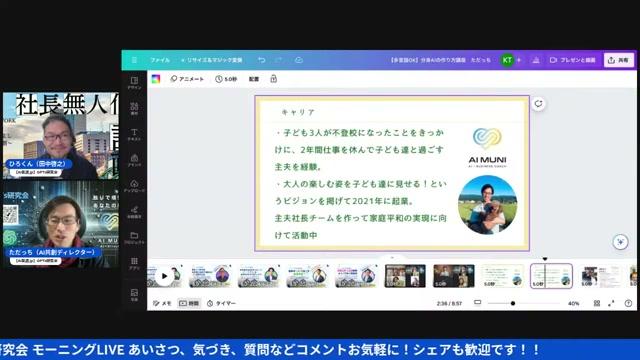This screenshot has width=640, height=360.
Task: Select the text slide thumbnail before current
Action: point(502,276)
